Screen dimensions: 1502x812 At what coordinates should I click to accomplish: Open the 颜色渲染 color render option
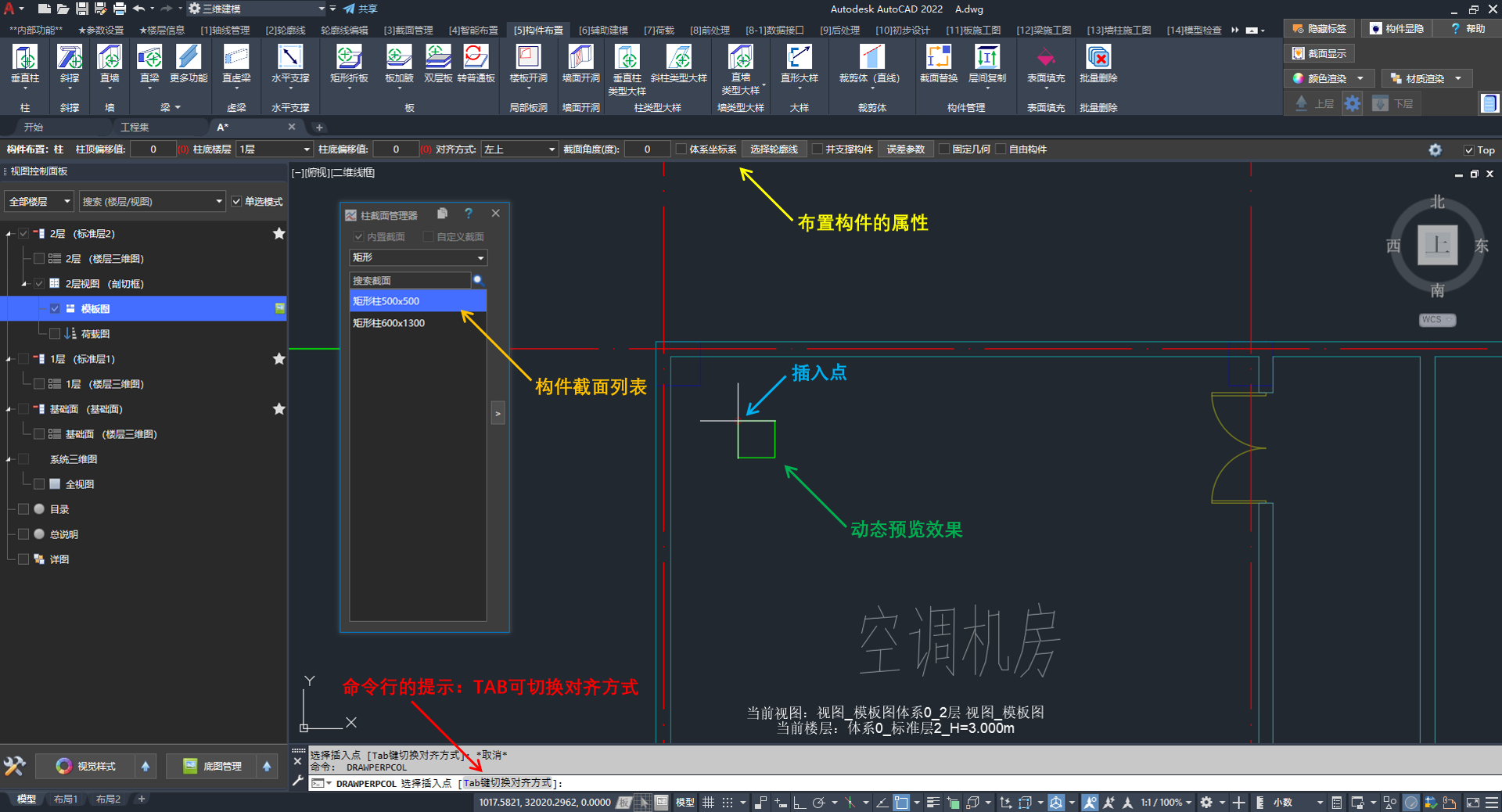[x=1327, y=78]
